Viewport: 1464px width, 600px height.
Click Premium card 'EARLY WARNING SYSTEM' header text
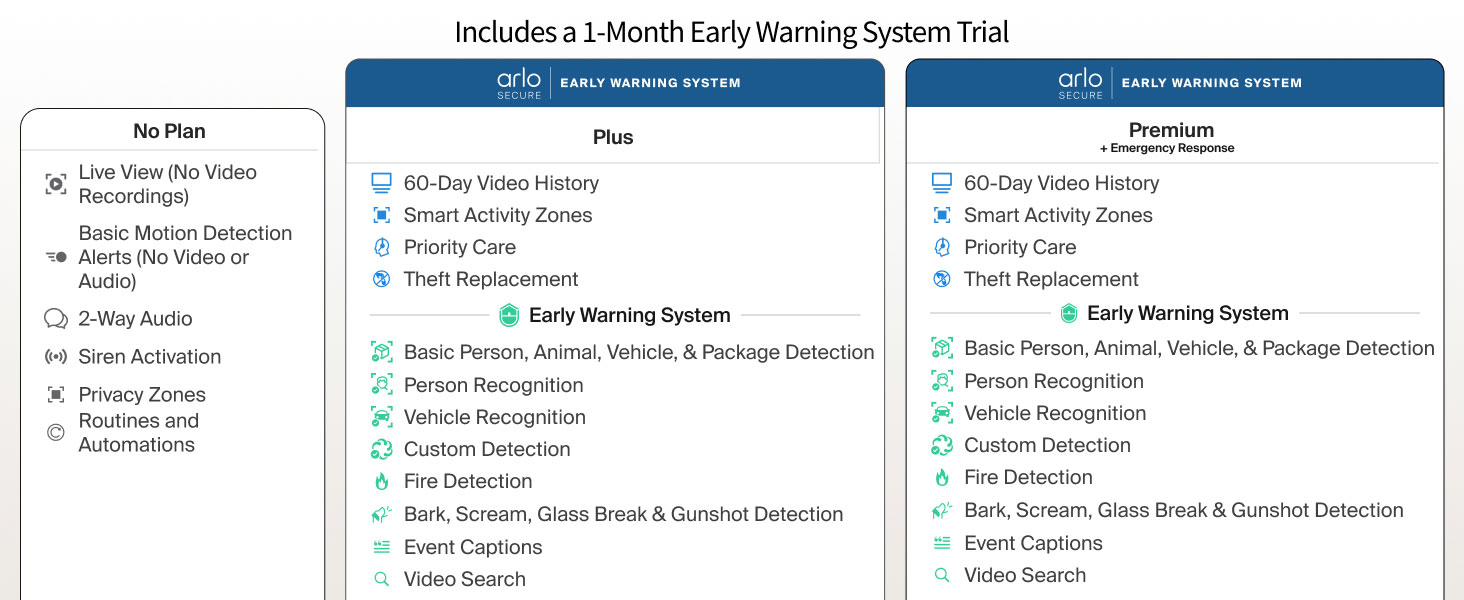(1212, 83)
